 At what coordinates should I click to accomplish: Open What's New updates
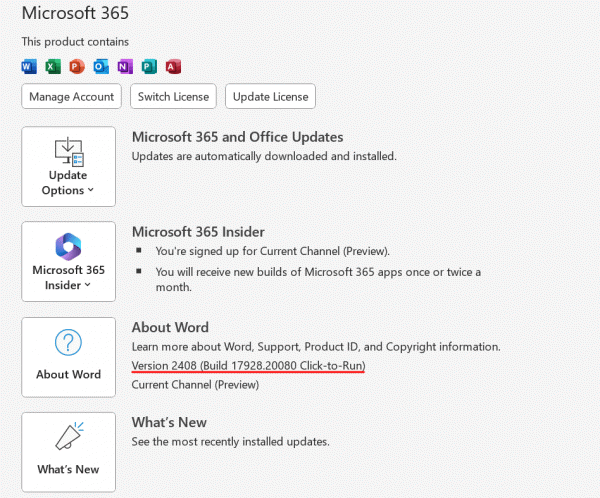[x=68, y=452]
